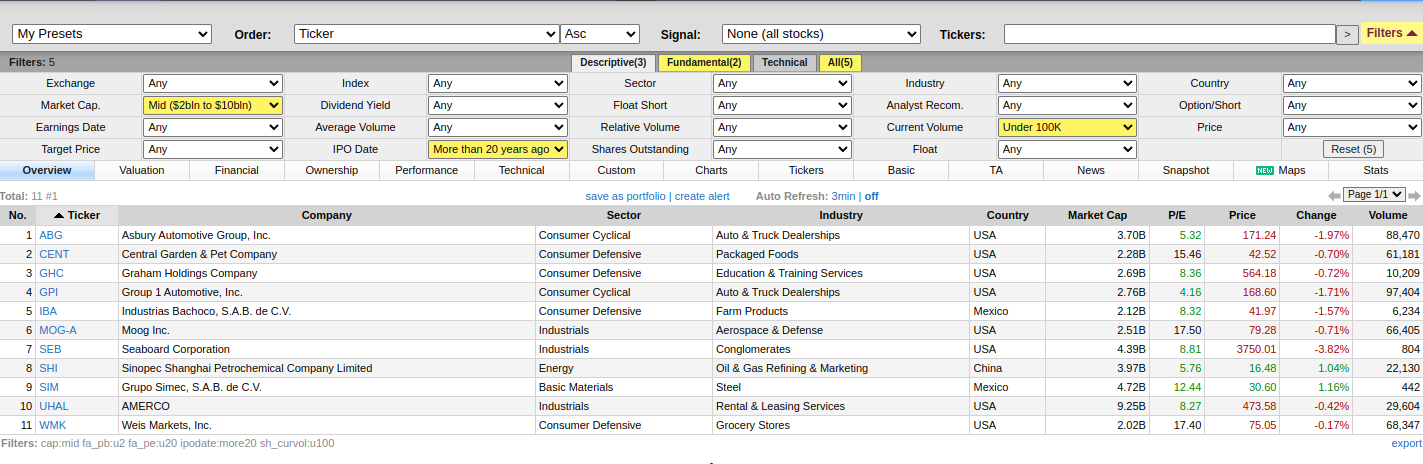Open the Ownership view tab

(x=332, y=171)
